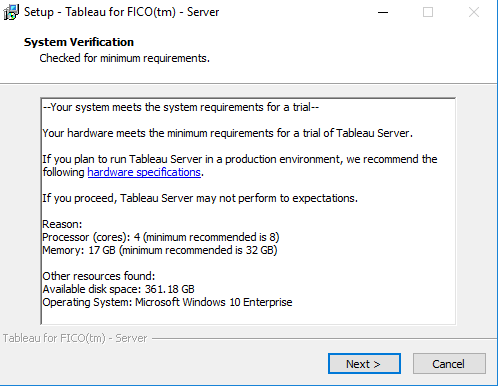
Task: Click the 'Reason:' label in the text box
Action: tap(62, 224)
